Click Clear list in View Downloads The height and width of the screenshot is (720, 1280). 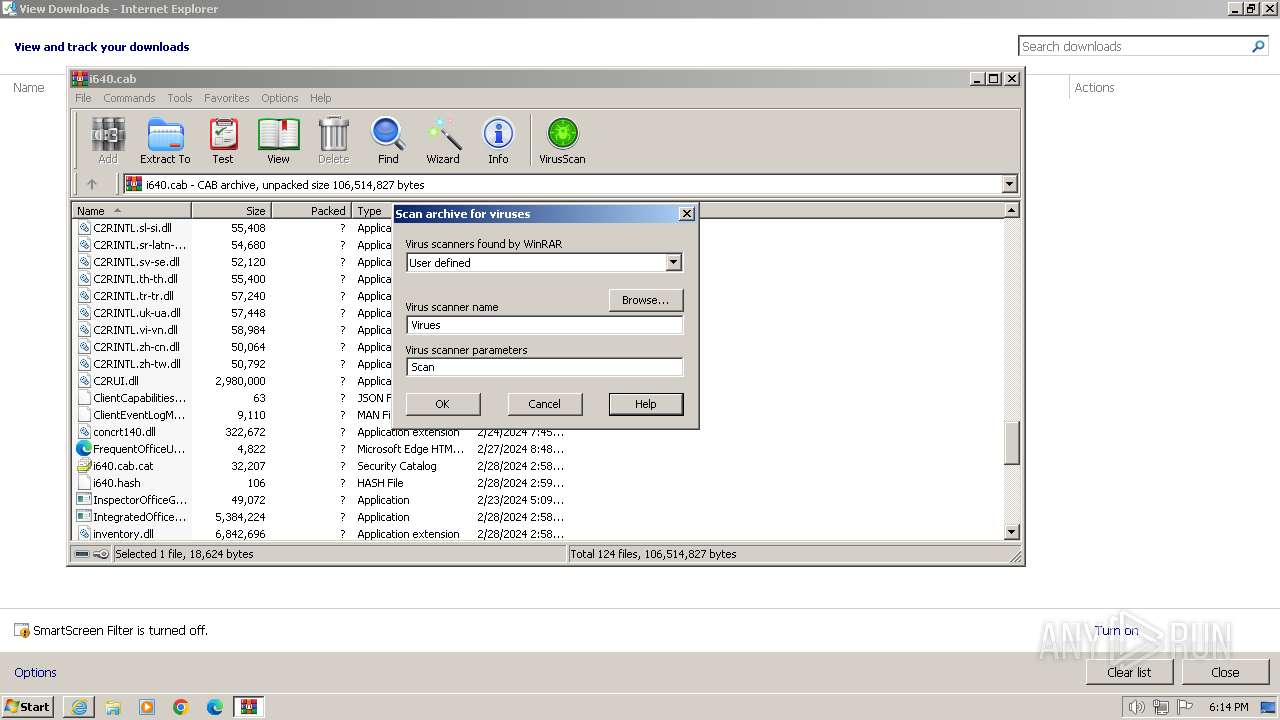pyautogui.click(x=1129, y=672)
